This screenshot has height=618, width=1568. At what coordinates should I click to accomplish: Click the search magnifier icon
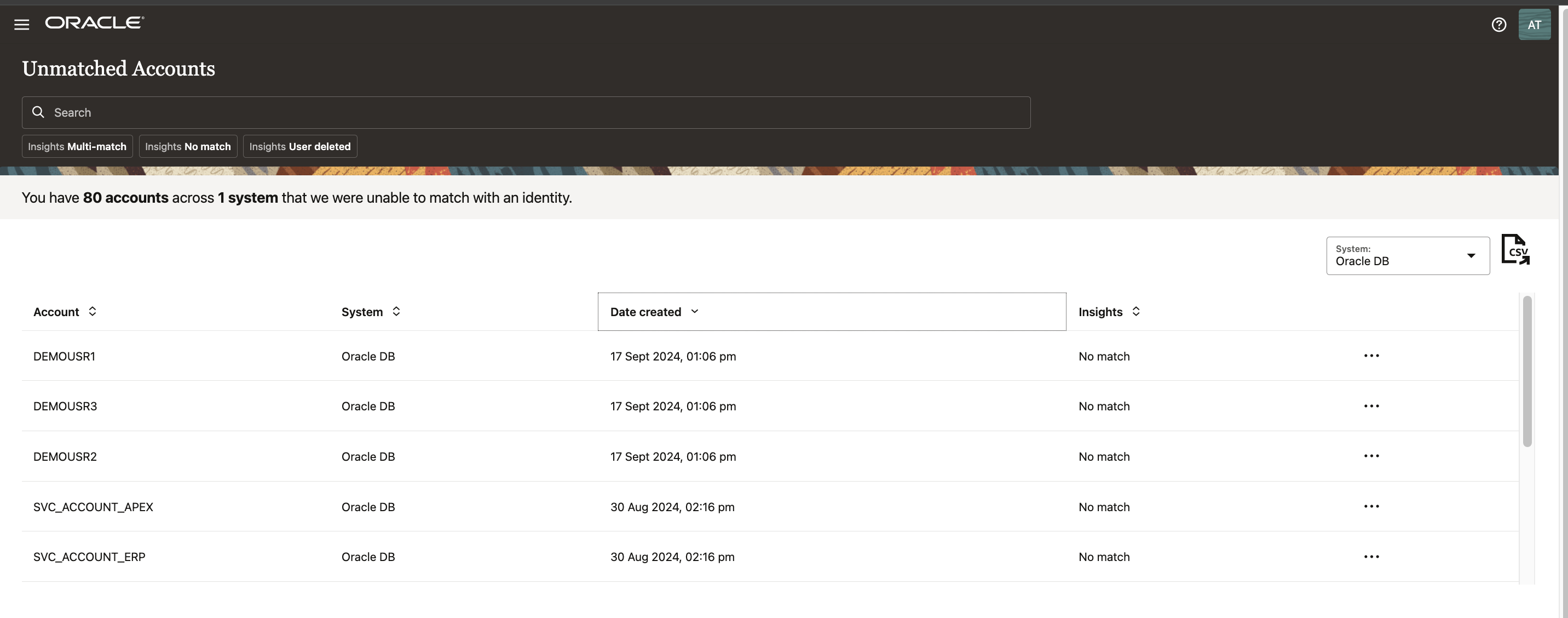click(38, 112)
